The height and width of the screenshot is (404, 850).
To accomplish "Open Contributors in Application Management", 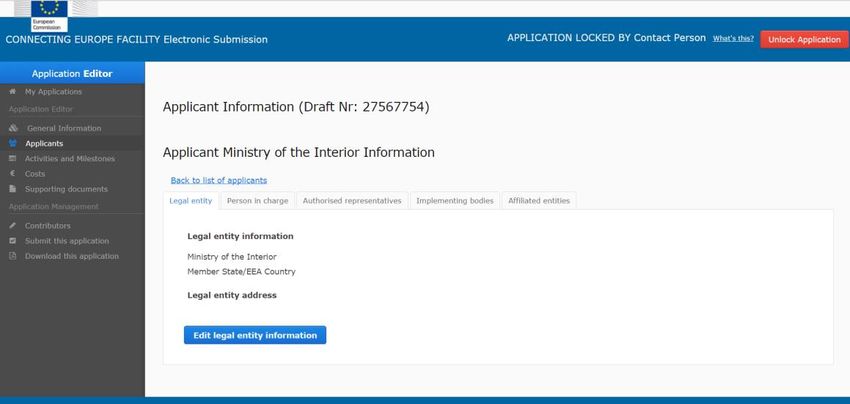I will [x=48, y=226].
